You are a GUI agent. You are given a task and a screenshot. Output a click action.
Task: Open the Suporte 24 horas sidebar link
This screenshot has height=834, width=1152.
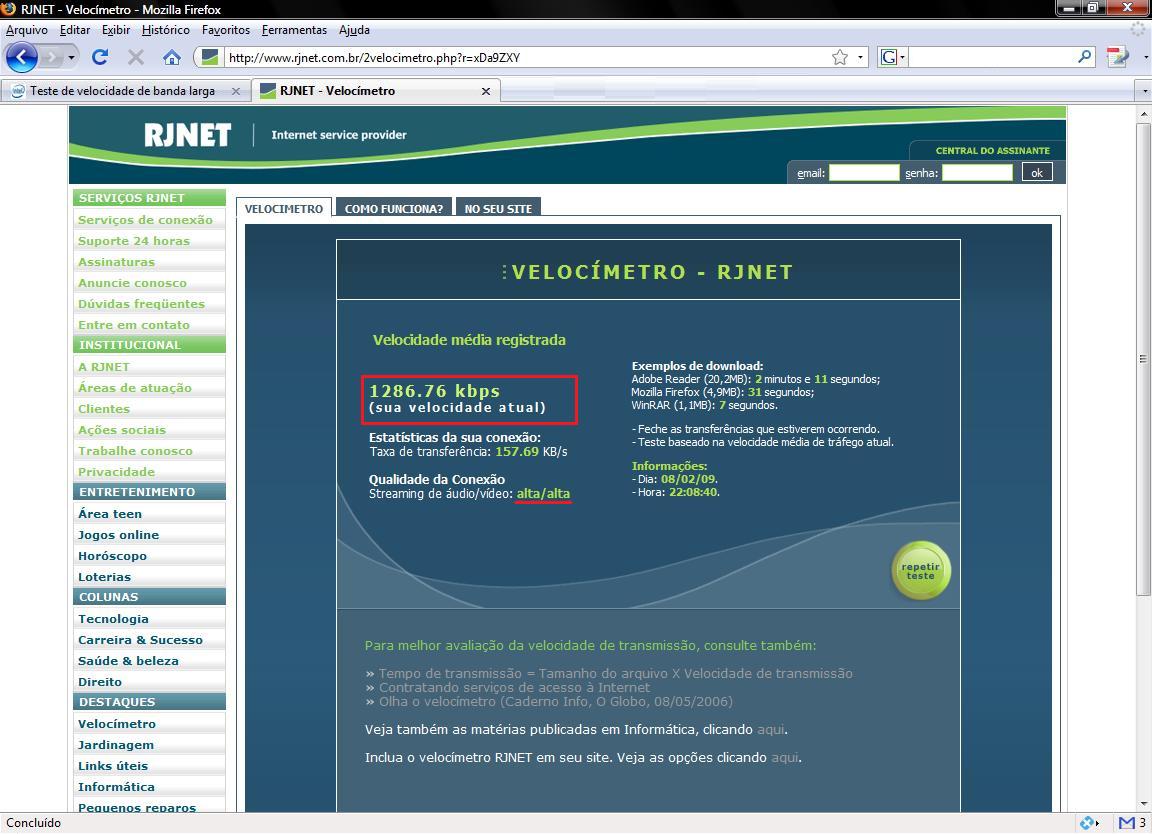[134, 241]
